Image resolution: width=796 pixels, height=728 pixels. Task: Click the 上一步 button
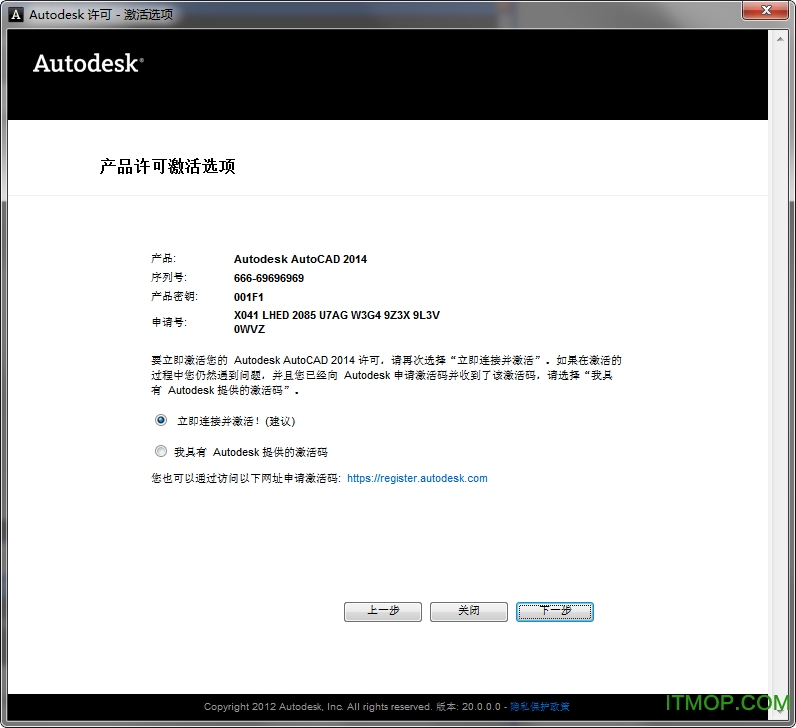pos(383,611)
